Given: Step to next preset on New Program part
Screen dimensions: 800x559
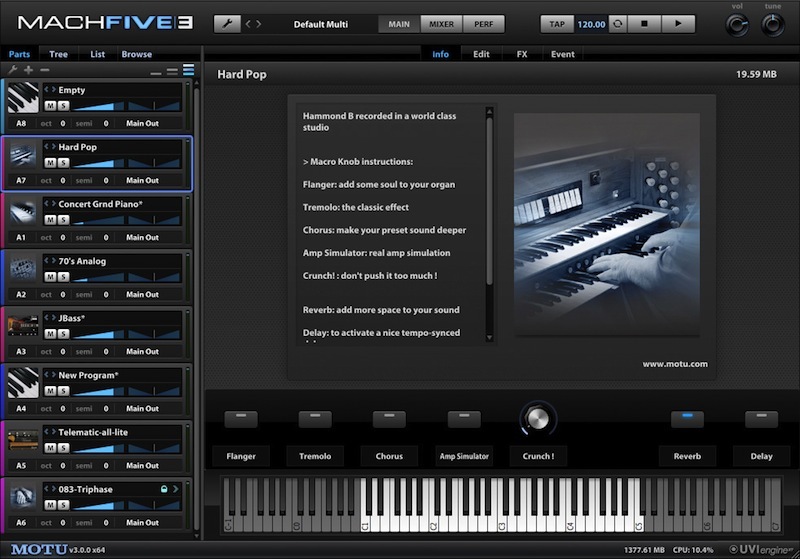Looking at the screenshot, I should [x=54, y=375].
